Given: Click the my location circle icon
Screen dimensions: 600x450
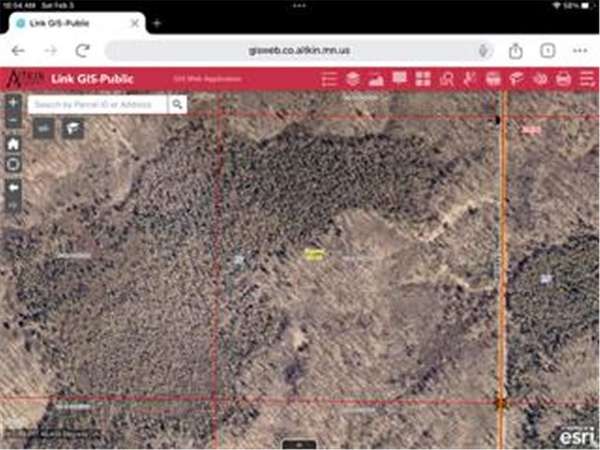Looking at the screenshot, I should (x=13, y=164).
